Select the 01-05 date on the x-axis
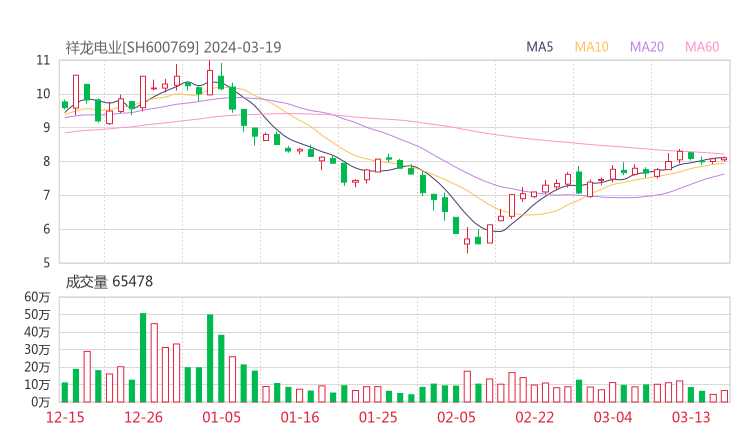This screenshot has width=740, height=440. [x=221, y=416]
